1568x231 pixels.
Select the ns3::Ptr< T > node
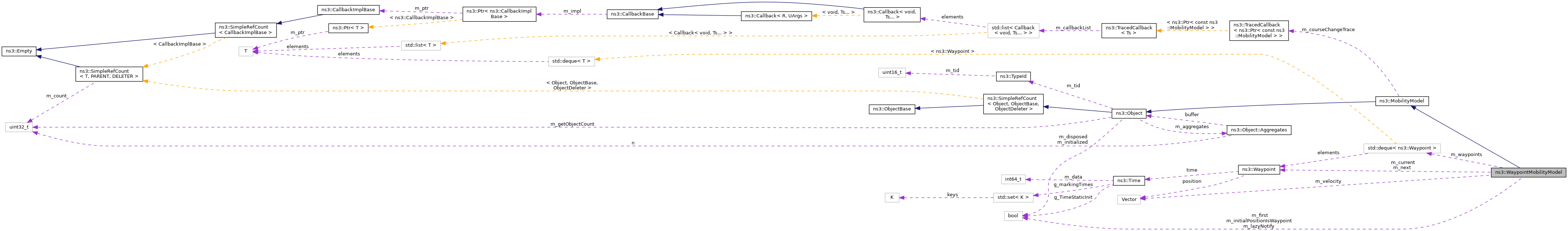[348, 28]
